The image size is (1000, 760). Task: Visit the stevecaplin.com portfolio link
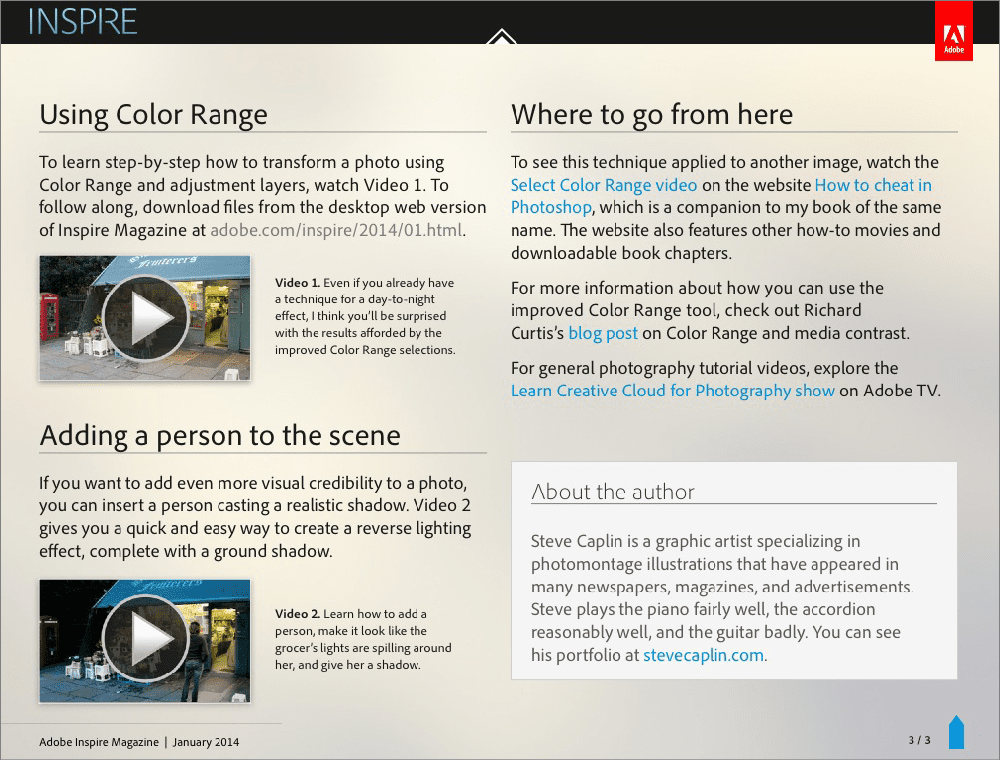point(703,656)
